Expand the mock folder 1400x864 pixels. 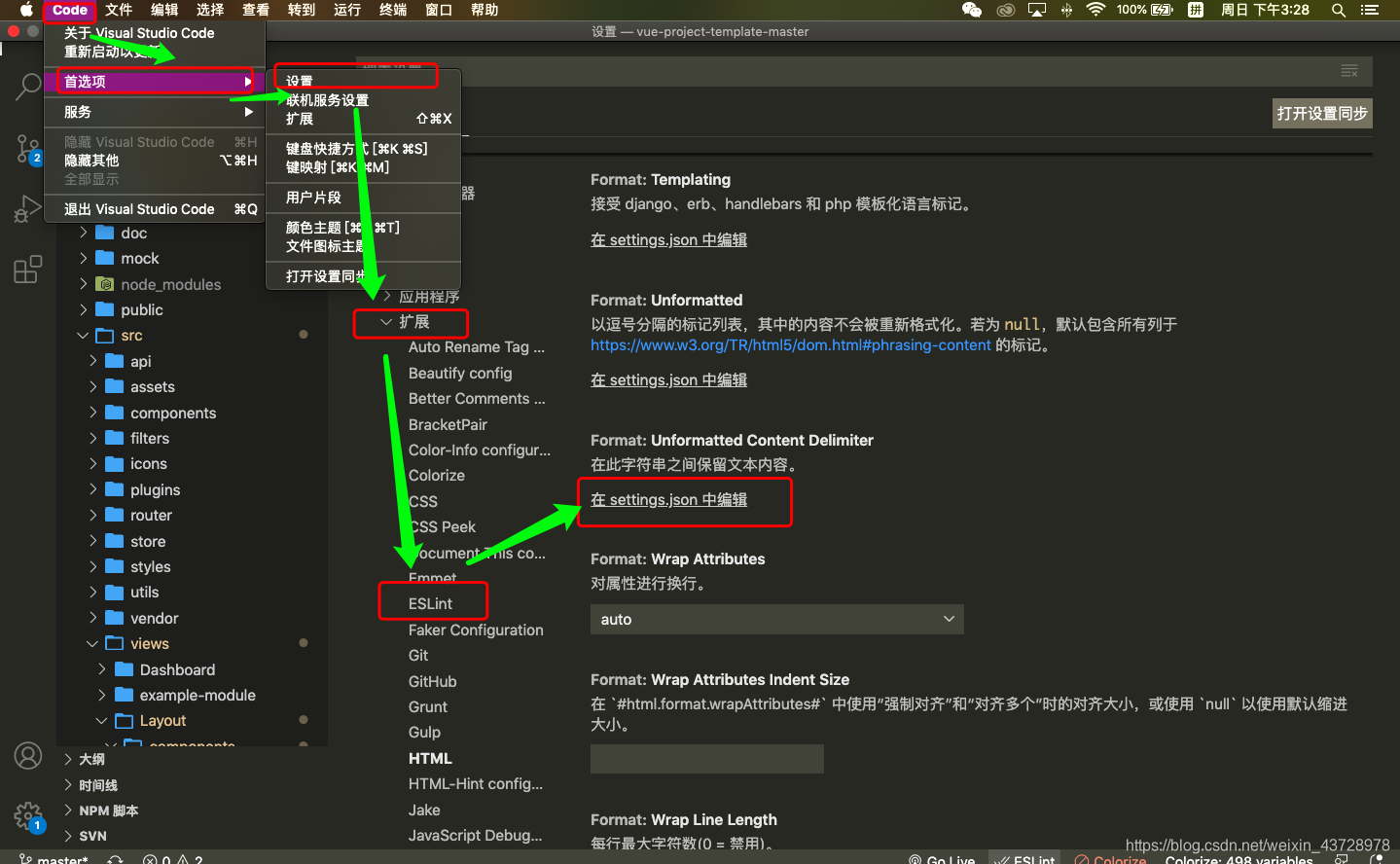[x=84, y=258]
